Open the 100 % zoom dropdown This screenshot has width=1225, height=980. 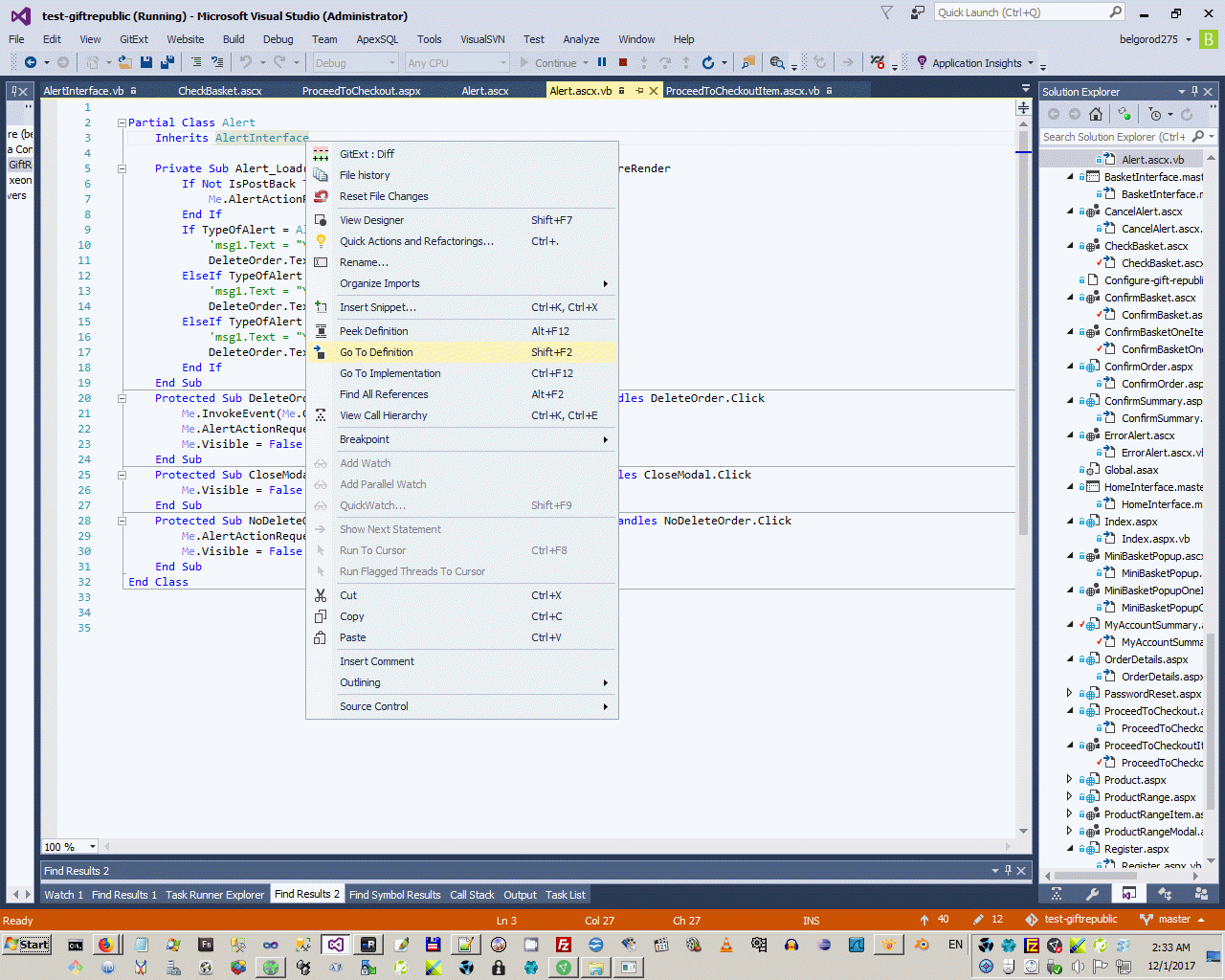(x=92, y=847)
